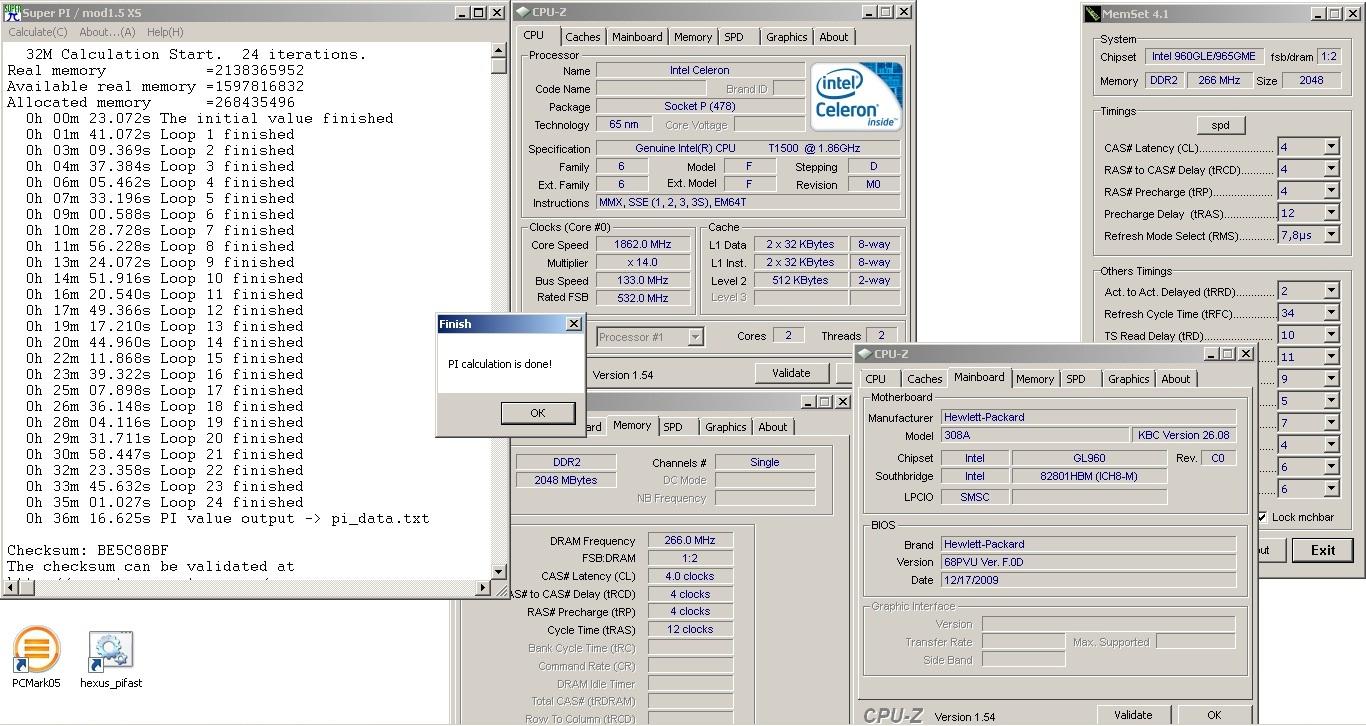Expand the Precharge Delay (tRAS) dropdown
Viewport: 1366px width, 726px height.
click(1330, 213)
